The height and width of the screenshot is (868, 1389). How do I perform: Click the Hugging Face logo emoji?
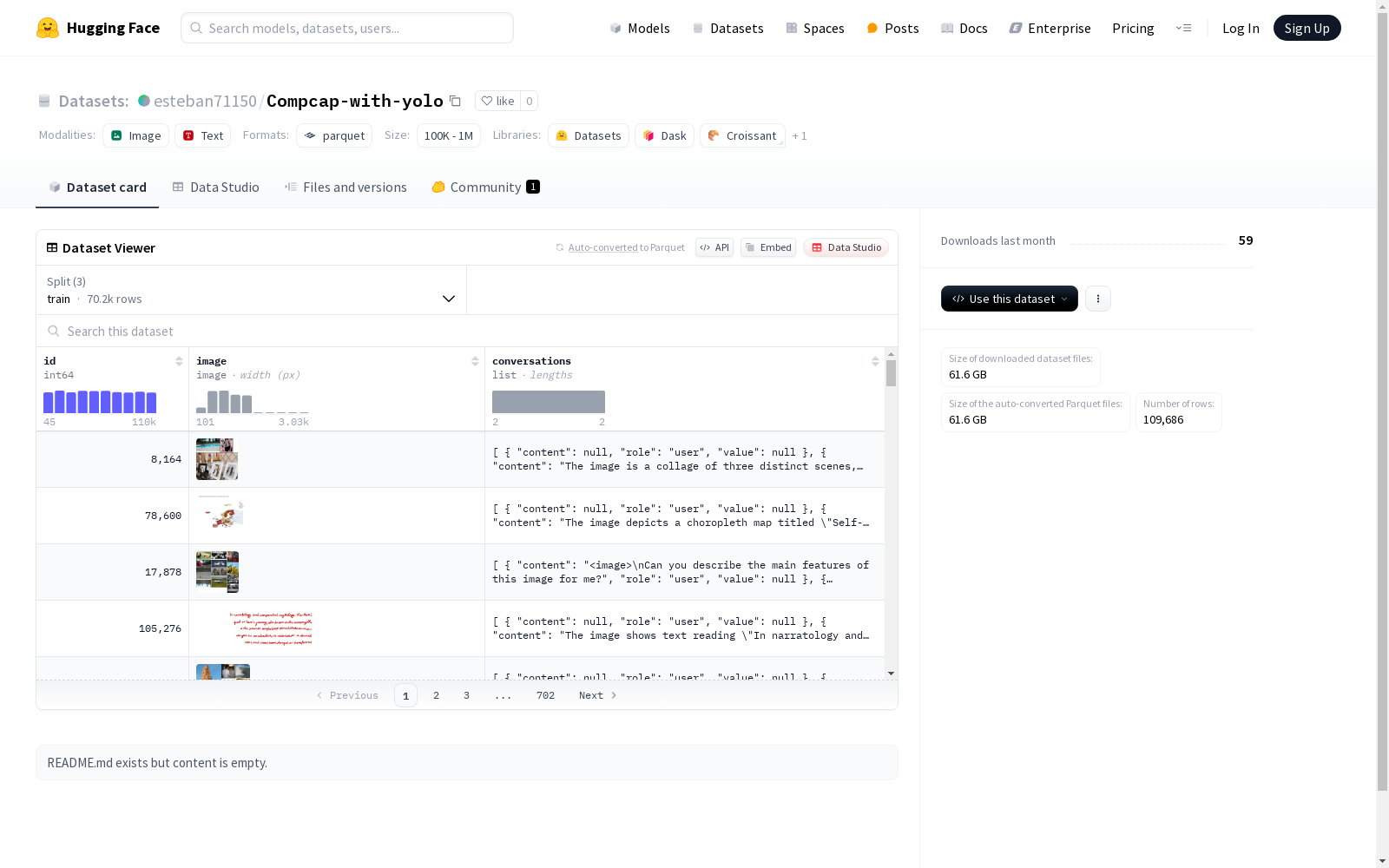point(48,28)
